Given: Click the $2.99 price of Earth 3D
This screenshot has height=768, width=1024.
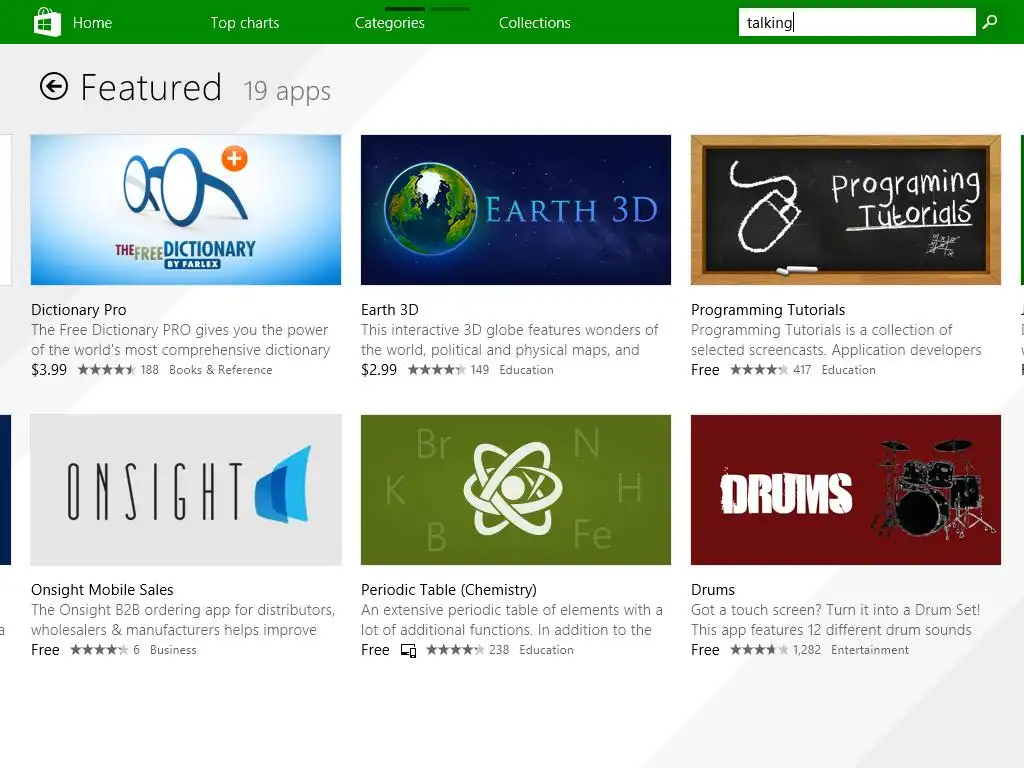Looking at the screenshot, I should pyautogui.click(x=379, y=370).
